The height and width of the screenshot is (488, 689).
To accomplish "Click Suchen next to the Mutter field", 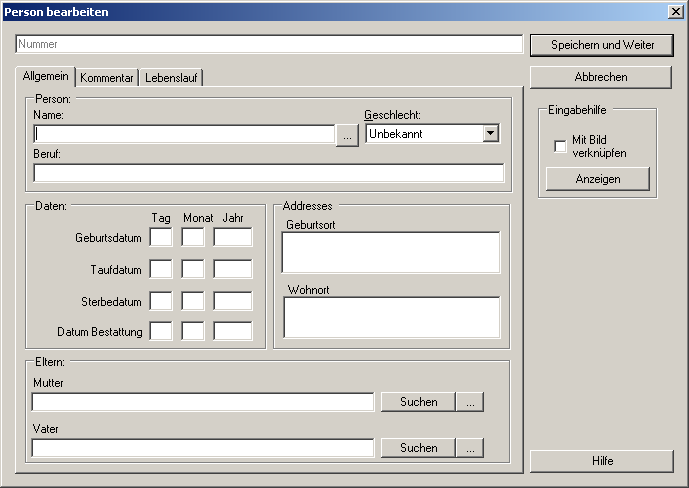I will 418,402.
